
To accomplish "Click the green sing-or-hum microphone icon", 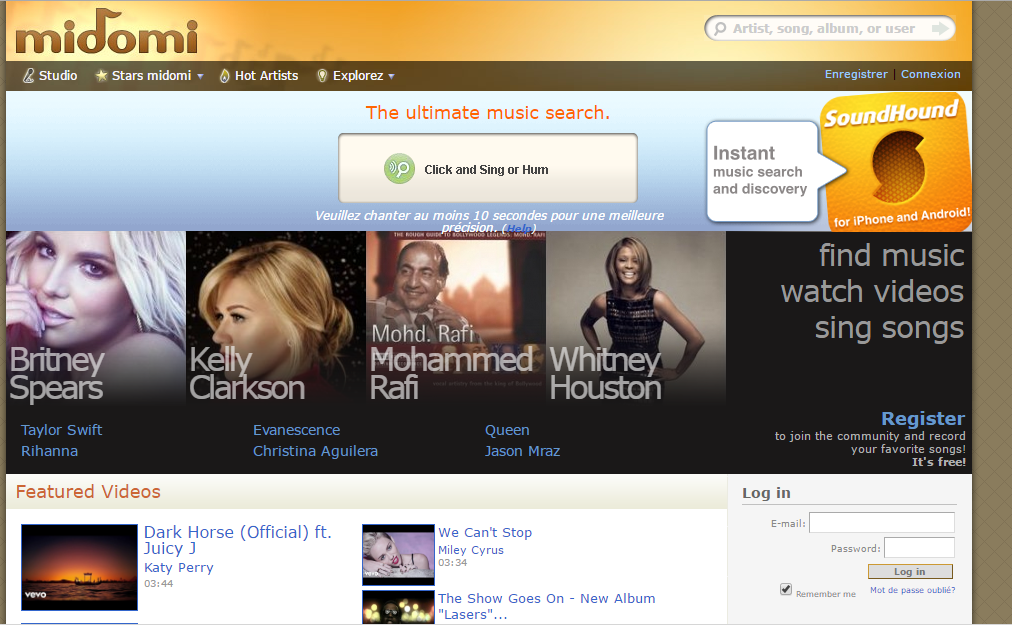I will (400, 169).
